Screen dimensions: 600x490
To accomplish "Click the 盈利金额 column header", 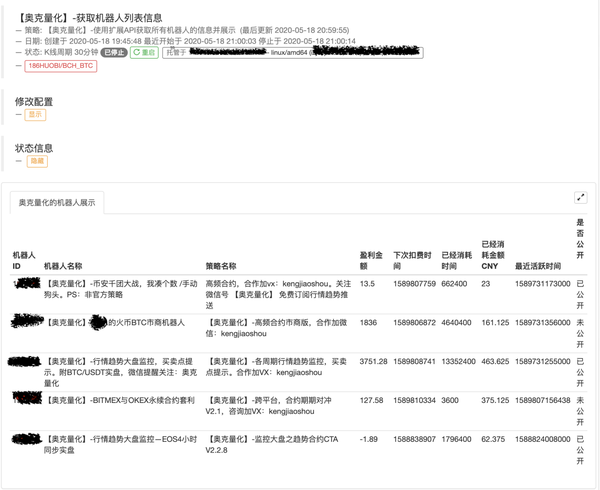I will 371,261.
